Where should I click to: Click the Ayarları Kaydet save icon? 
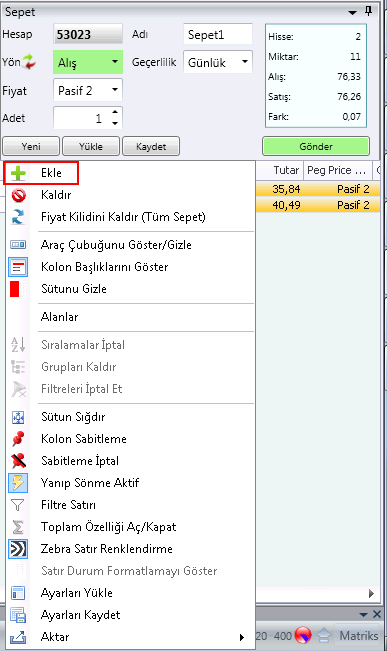[18, 615]
